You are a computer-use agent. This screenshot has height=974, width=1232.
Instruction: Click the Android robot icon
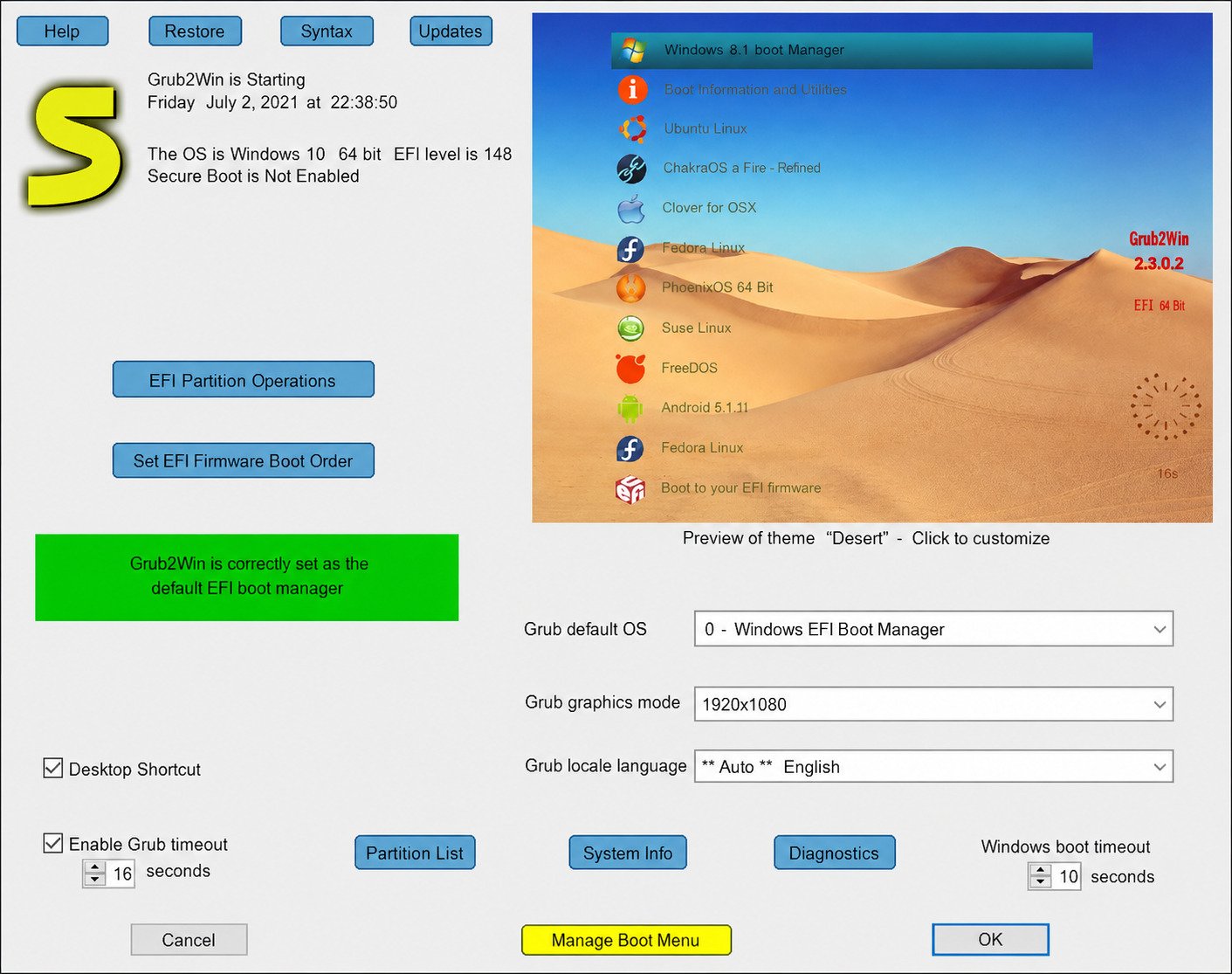coord(630,408)
